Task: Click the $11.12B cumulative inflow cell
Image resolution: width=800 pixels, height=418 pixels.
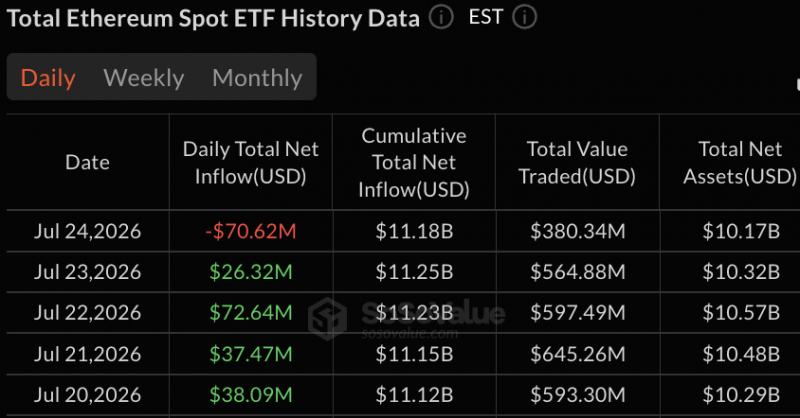Action: [x=414, y=395]
